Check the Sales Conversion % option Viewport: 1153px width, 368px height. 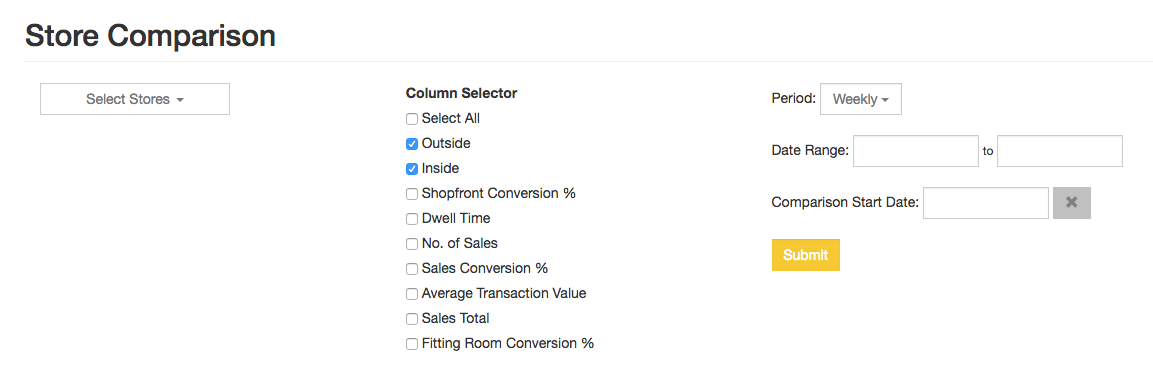412,269
